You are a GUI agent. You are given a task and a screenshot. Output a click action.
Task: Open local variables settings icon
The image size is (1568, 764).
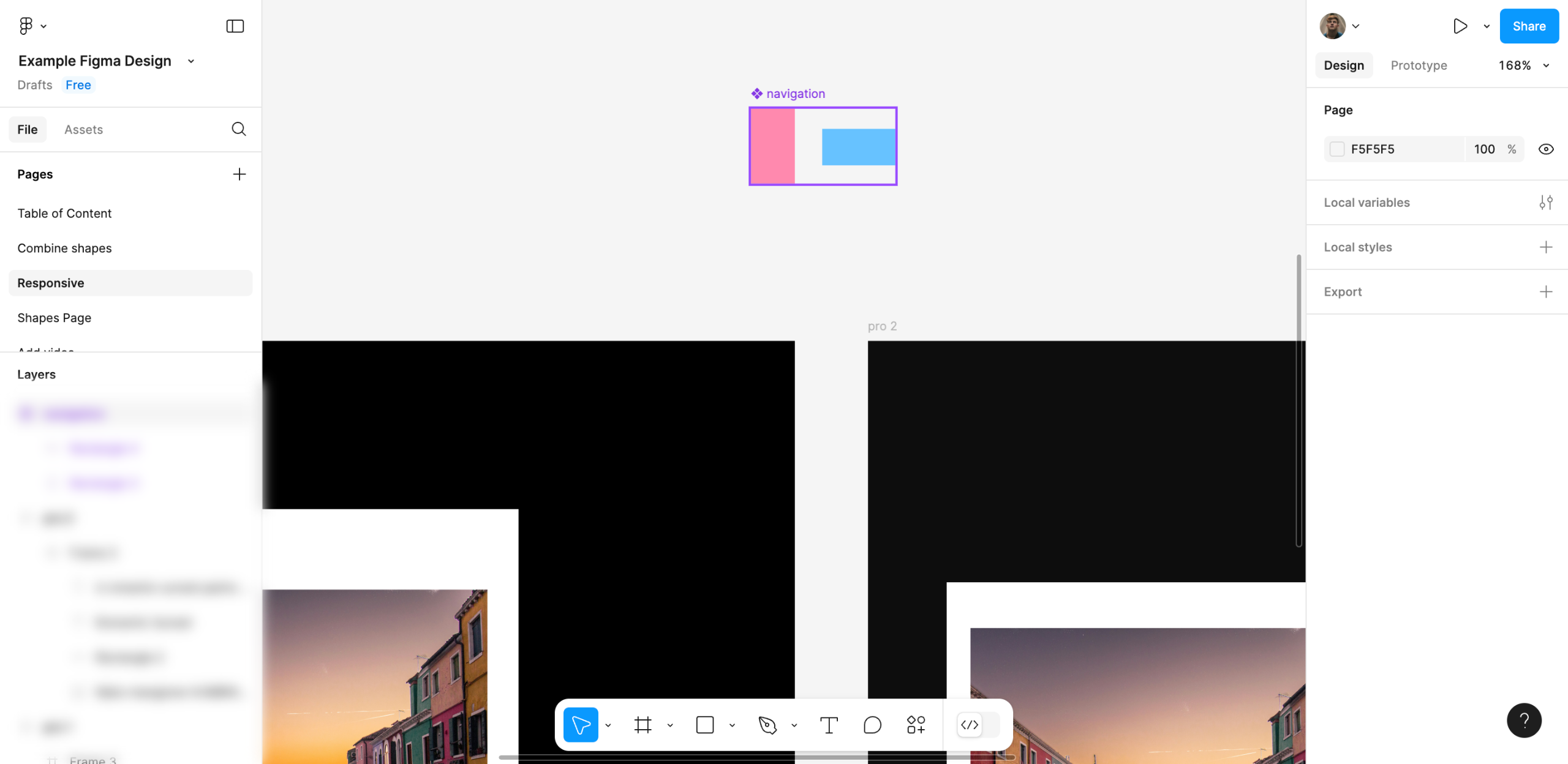[1545, 203]
